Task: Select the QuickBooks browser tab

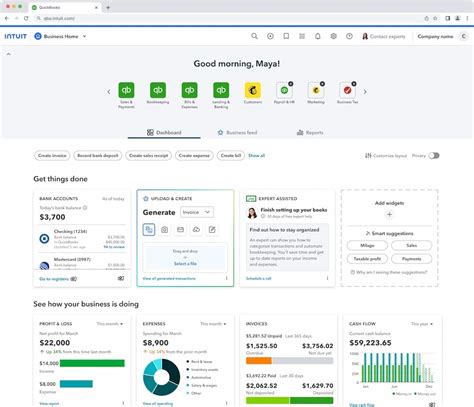Action: 65,7
